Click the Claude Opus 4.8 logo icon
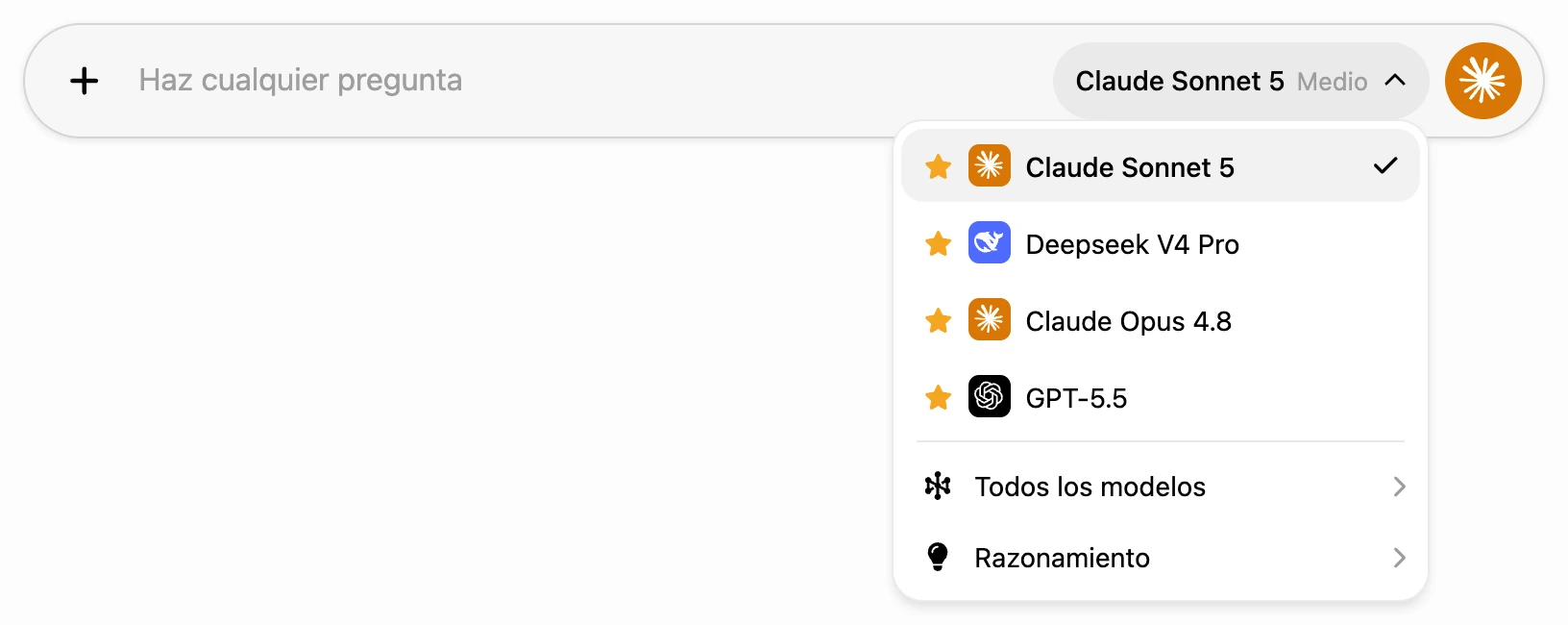Viewport: 1568px width, 625px height. 989,319
